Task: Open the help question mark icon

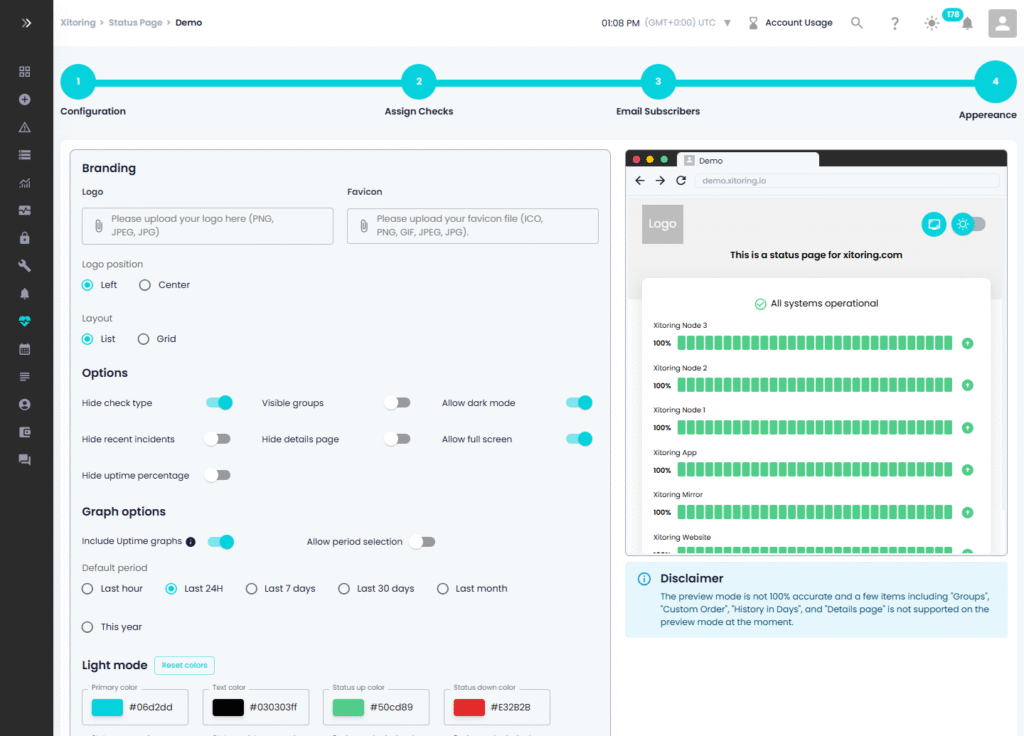Action: [895, 23]
